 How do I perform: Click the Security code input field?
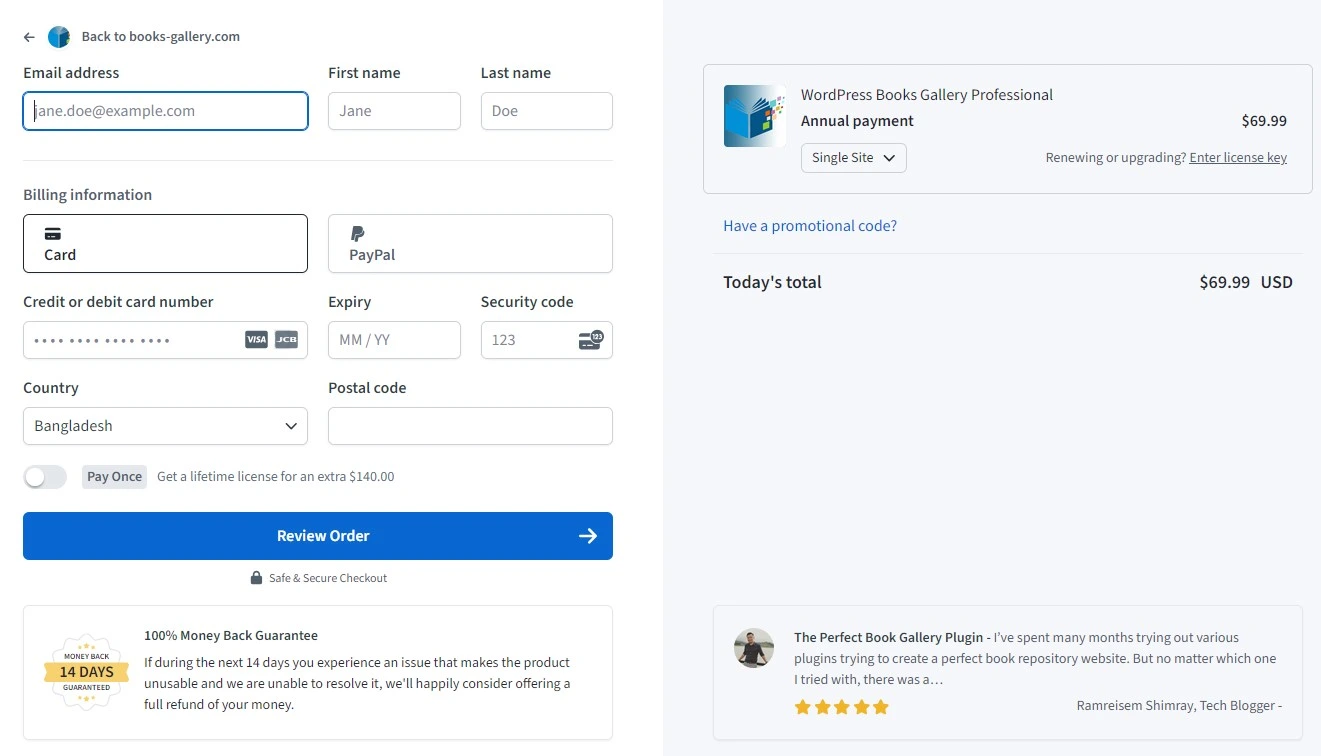[547, 340]
